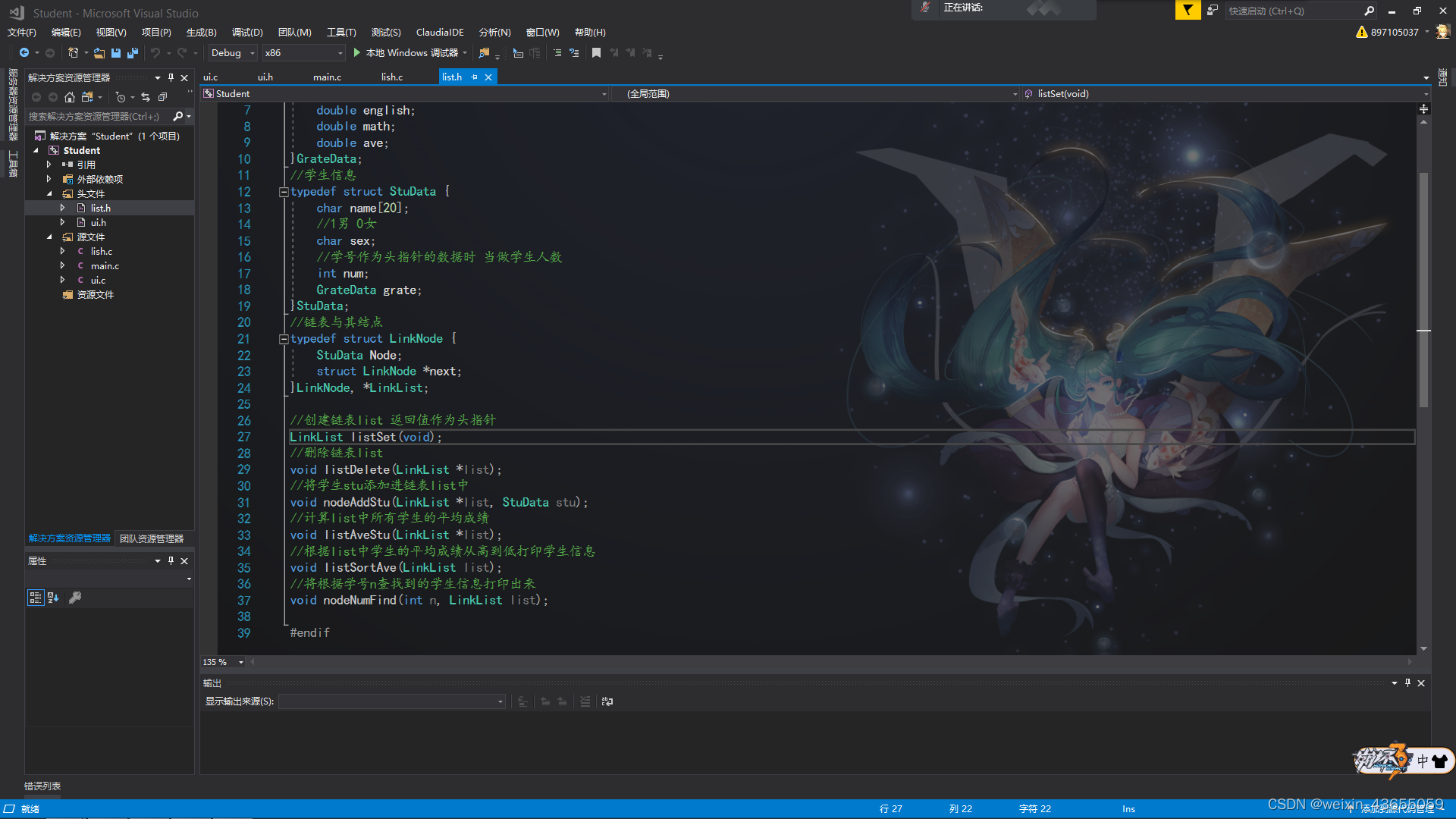Click the Home icon in Solution Explorer
The height and width of the screenshot is (819, 1456).
[x=70, y=97]
